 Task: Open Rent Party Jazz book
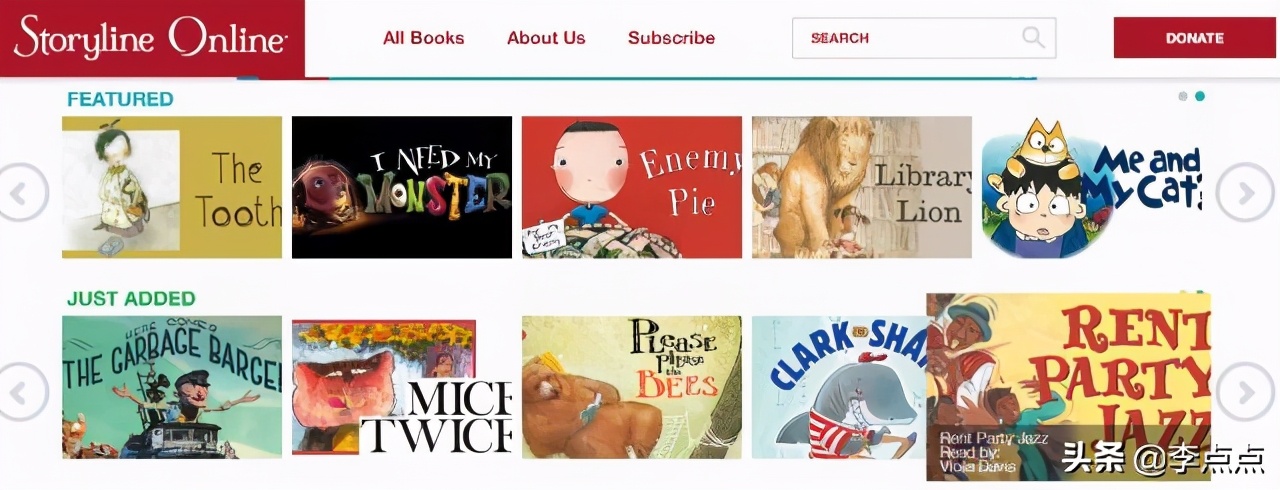pos(1068,387)
